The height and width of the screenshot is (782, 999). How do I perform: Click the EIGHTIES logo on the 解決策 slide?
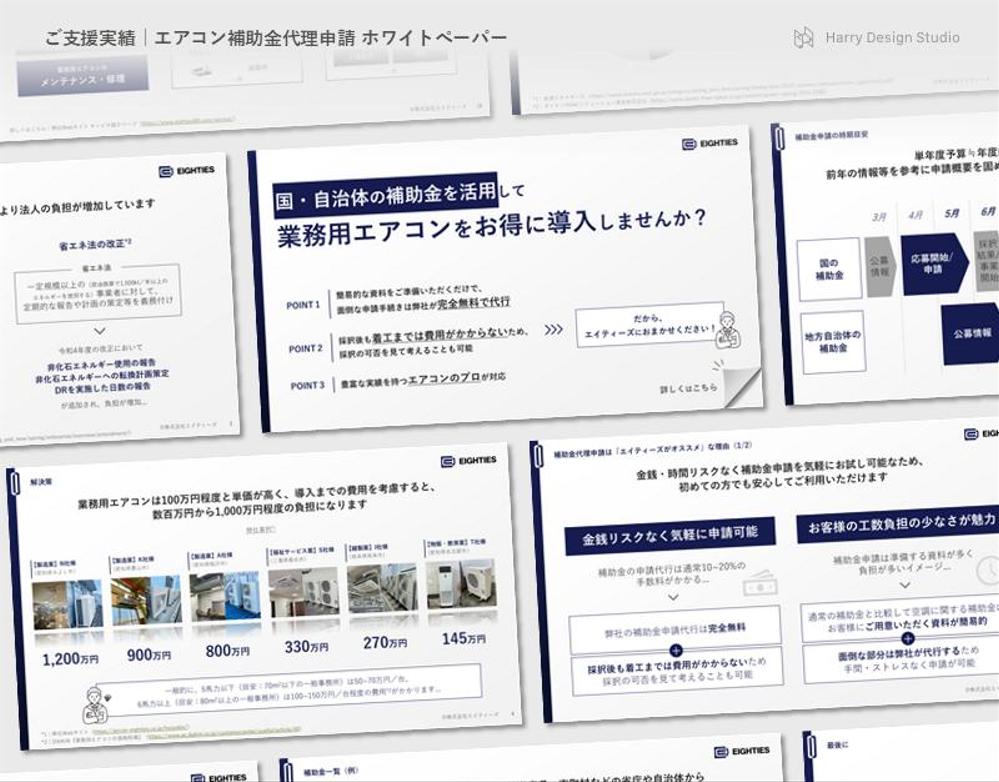[x=468, y=460]
